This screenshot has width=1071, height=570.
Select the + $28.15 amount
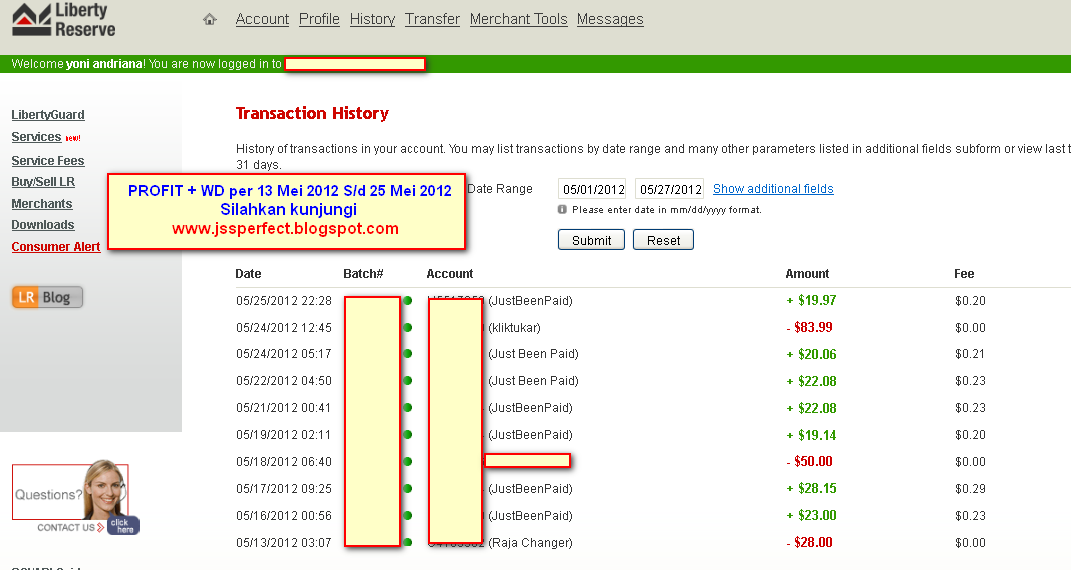[811, 489]
